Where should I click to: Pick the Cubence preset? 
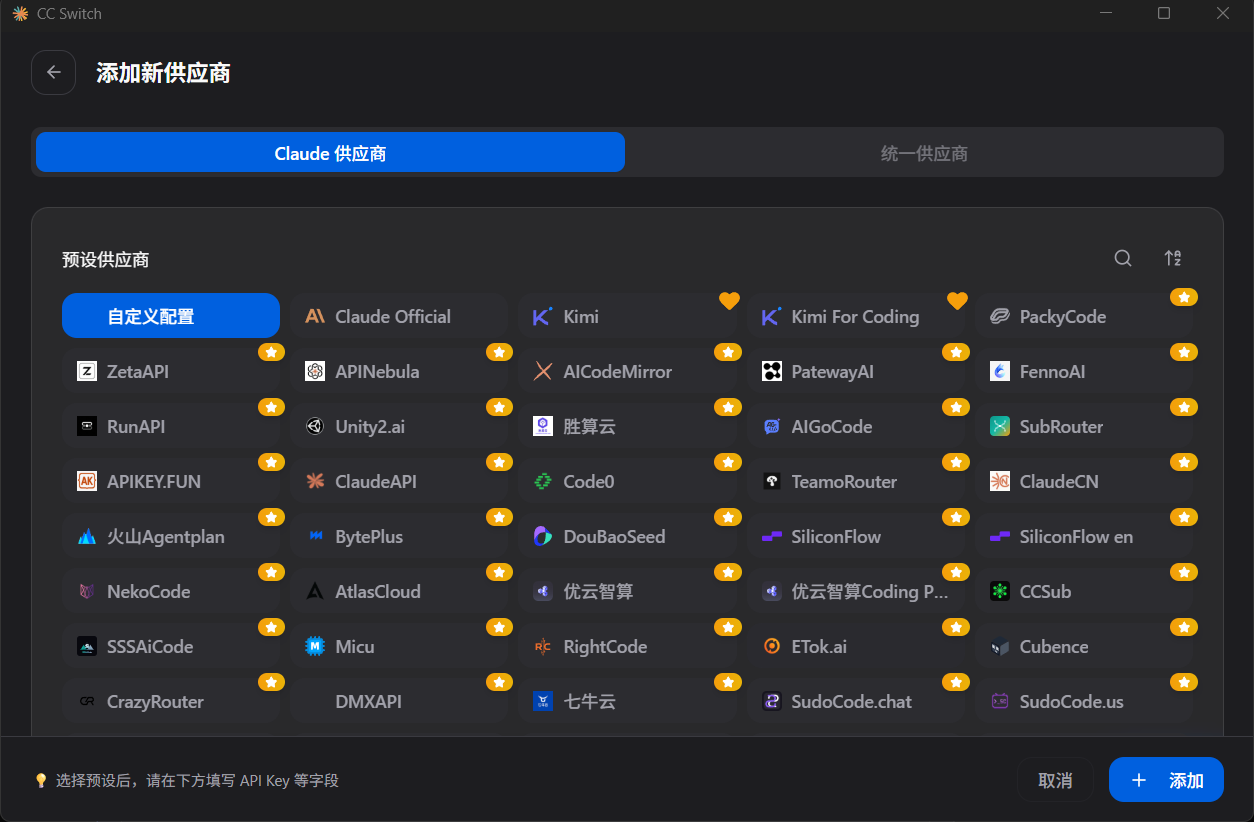click(1084, 646)
